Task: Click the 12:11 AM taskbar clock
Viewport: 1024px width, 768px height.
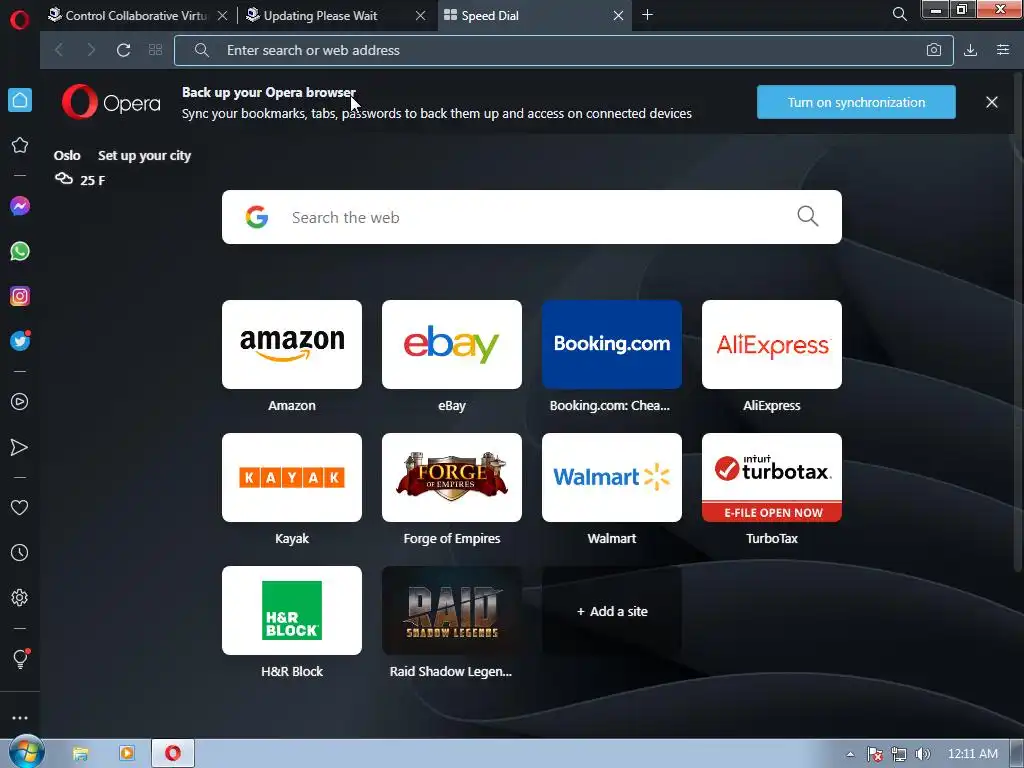Action: 972,754
